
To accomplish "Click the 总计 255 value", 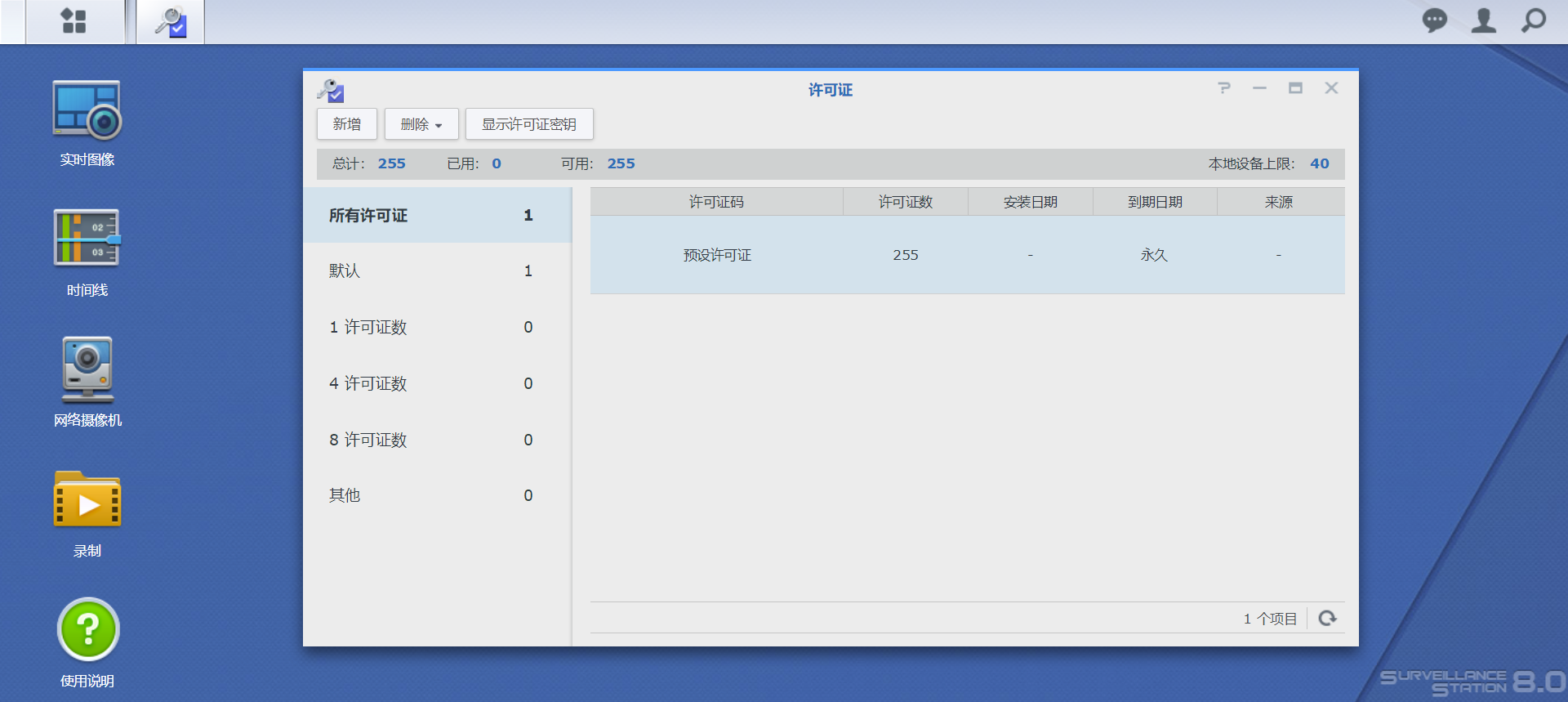I will [x=392, y=163].
